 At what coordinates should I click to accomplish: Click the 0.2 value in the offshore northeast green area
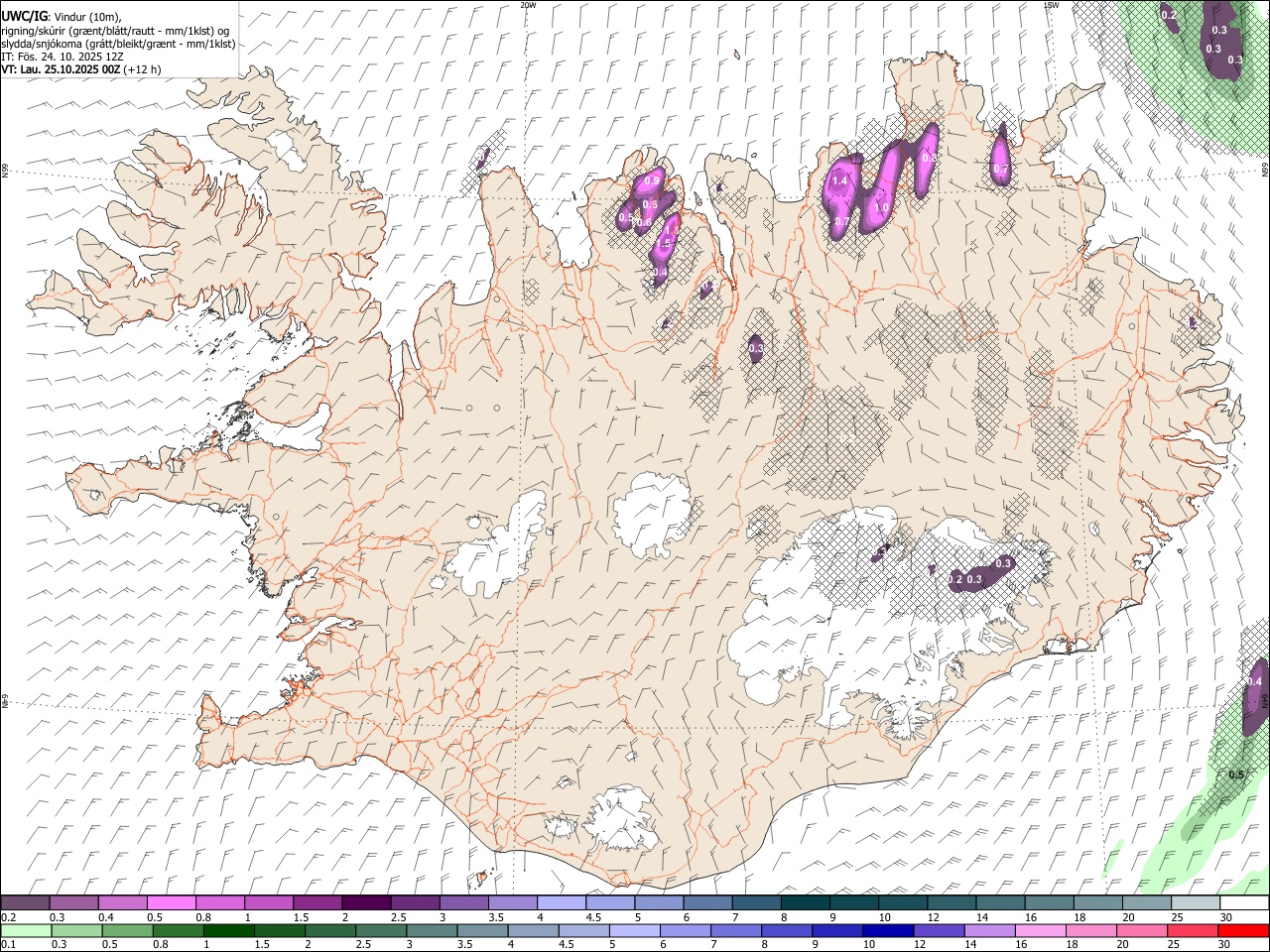[x=1169, y=15]
